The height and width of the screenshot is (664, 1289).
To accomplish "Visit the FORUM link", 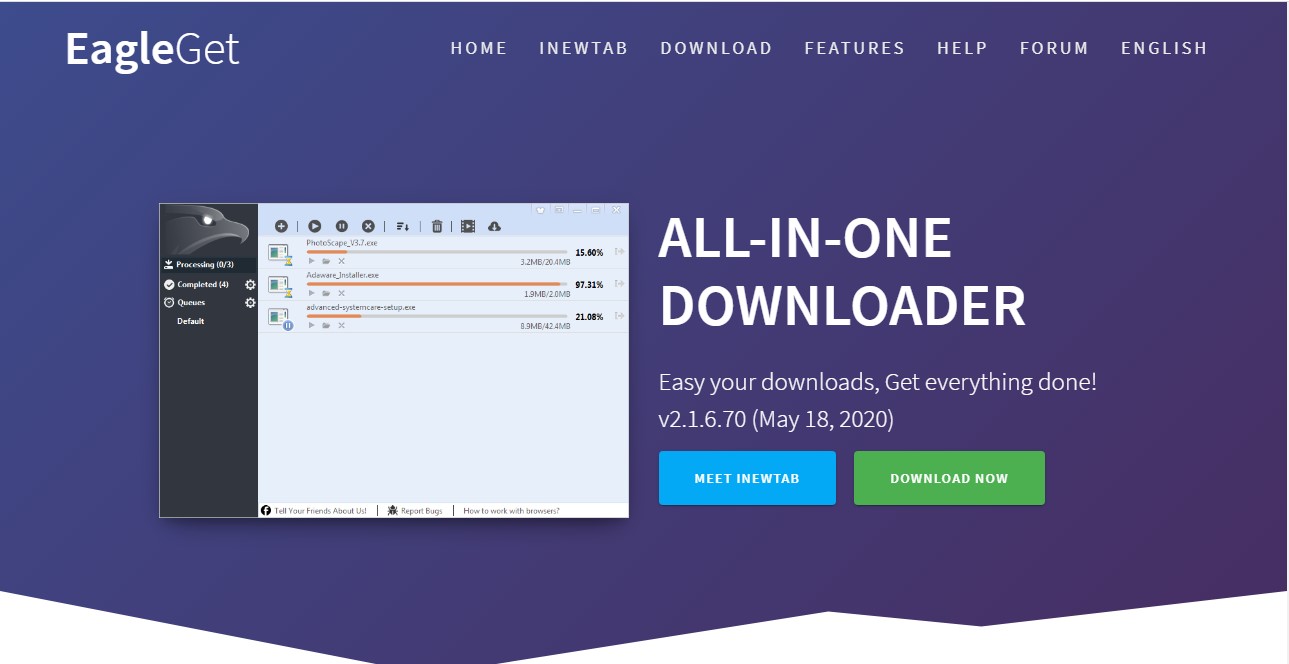I will (x=1054, y=48).
